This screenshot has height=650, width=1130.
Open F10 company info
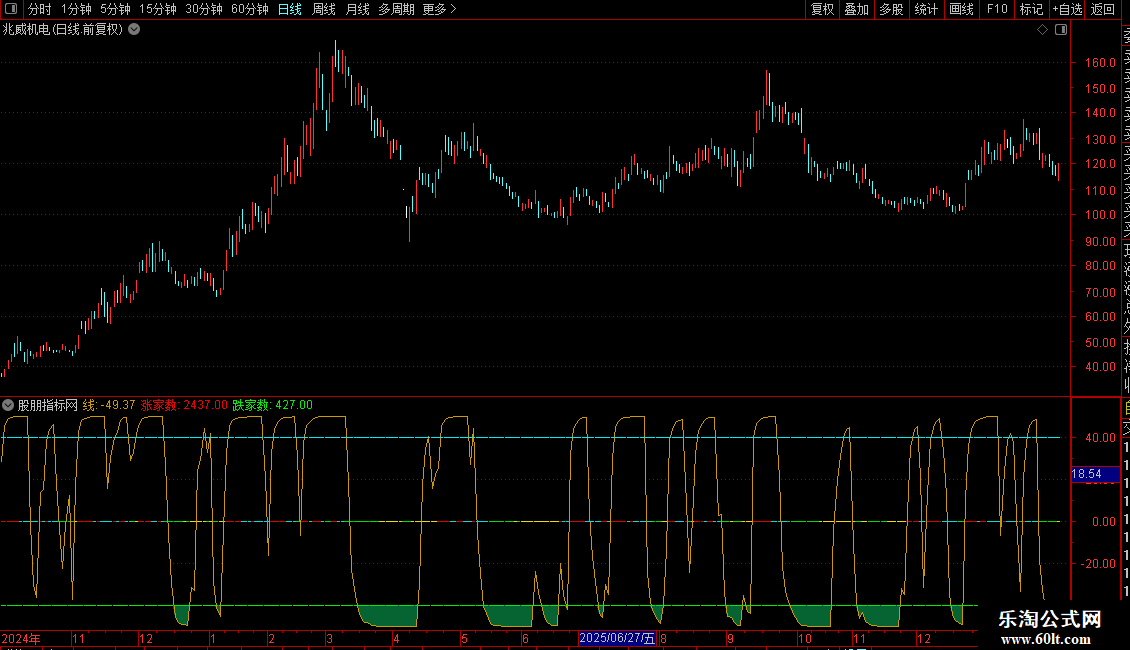pyautogui.click(x=997, y=9)
